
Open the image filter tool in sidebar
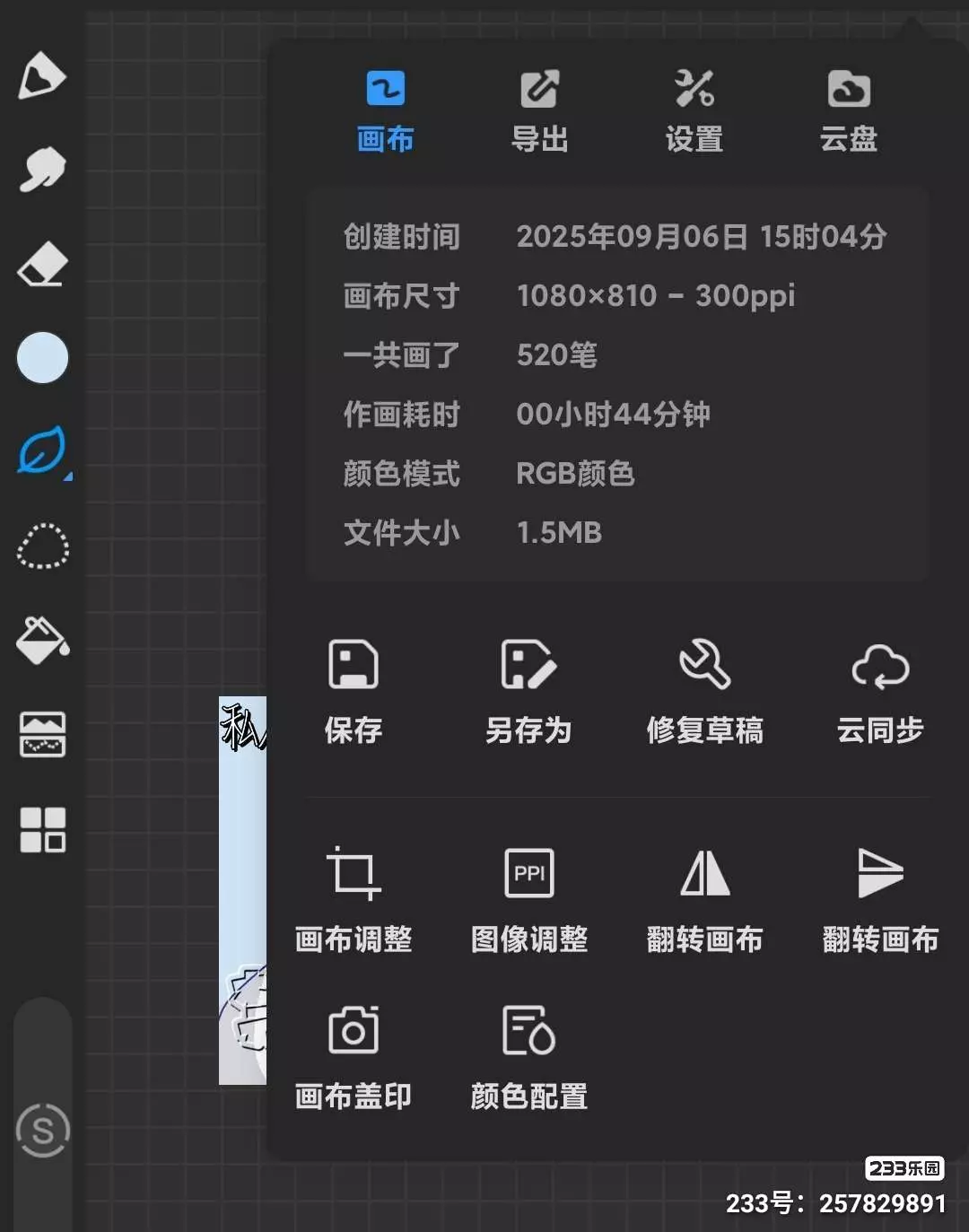(42, 734)
